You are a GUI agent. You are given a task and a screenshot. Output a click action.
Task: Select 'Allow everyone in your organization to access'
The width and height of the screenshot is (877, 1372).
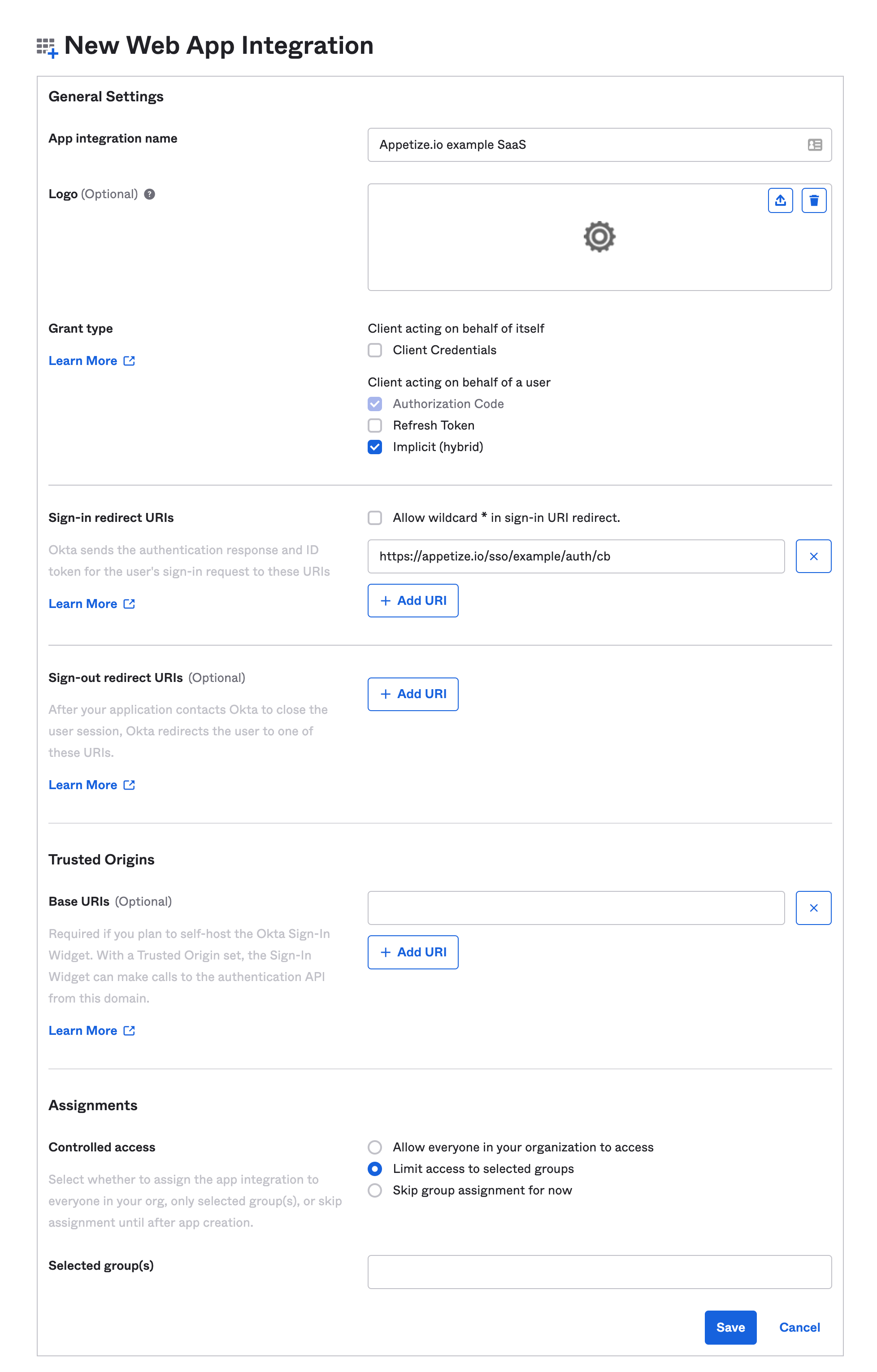pyautogui.click(x=375, y=1147)
